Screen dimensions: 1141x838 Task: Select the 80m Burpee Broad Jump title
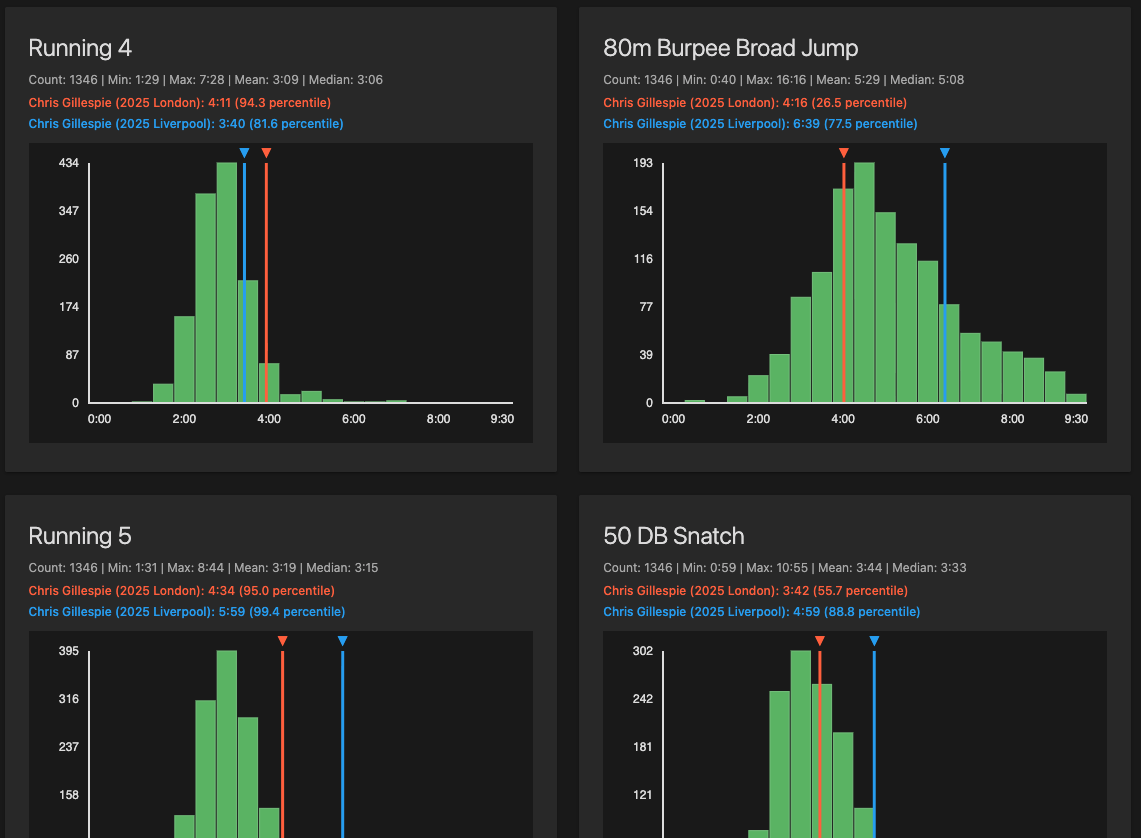pos(730,47)
